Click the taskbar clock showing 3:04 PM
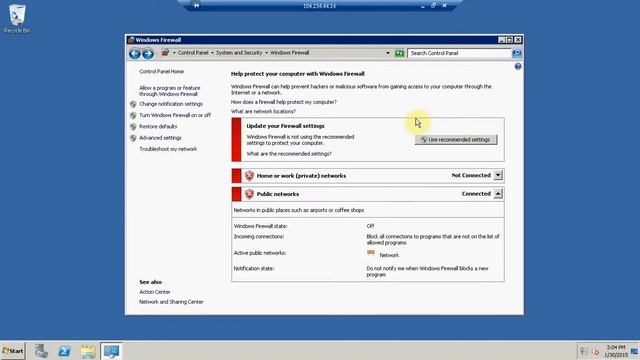This screenshot has width=640, height=360. (616, 351)
